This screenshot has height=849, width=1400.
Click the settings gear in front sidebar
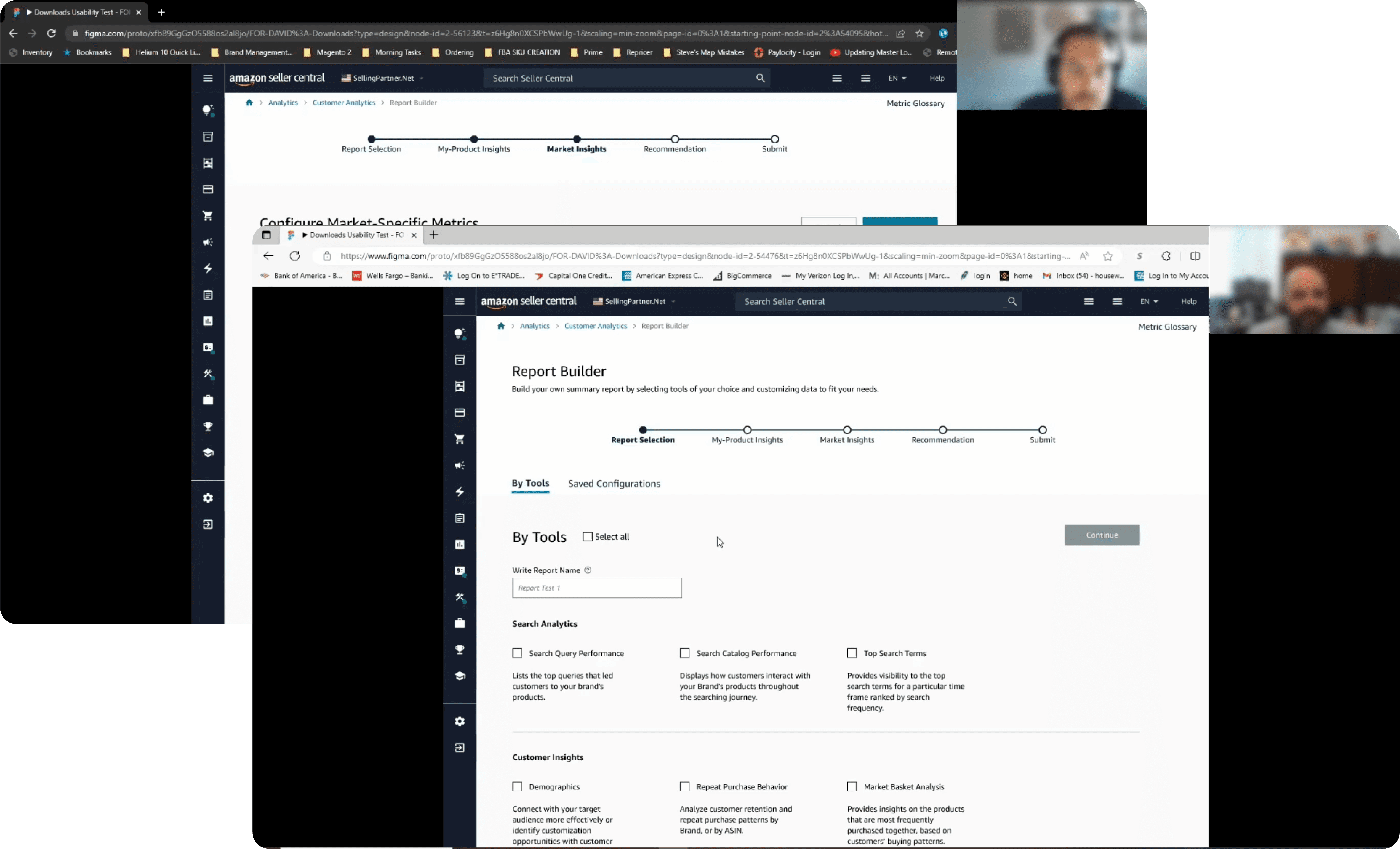460,721
